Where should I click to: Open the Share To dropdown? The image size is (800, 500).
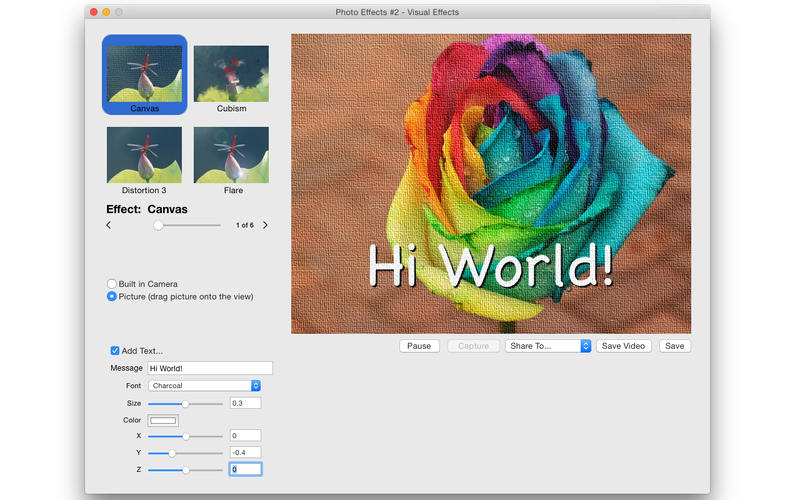coord(548,346)
